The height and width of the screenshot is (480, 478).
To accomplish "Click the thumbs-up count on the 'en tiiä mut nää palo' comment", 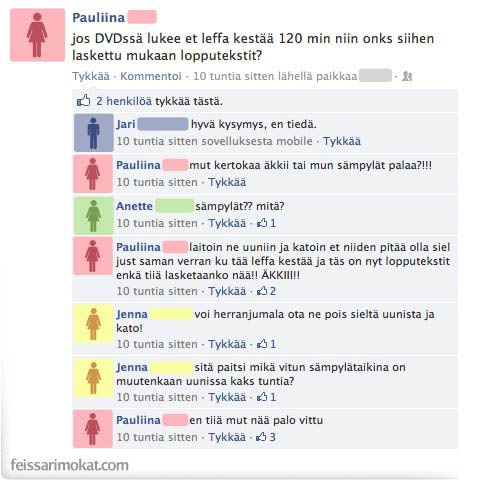I will [266, 437].
